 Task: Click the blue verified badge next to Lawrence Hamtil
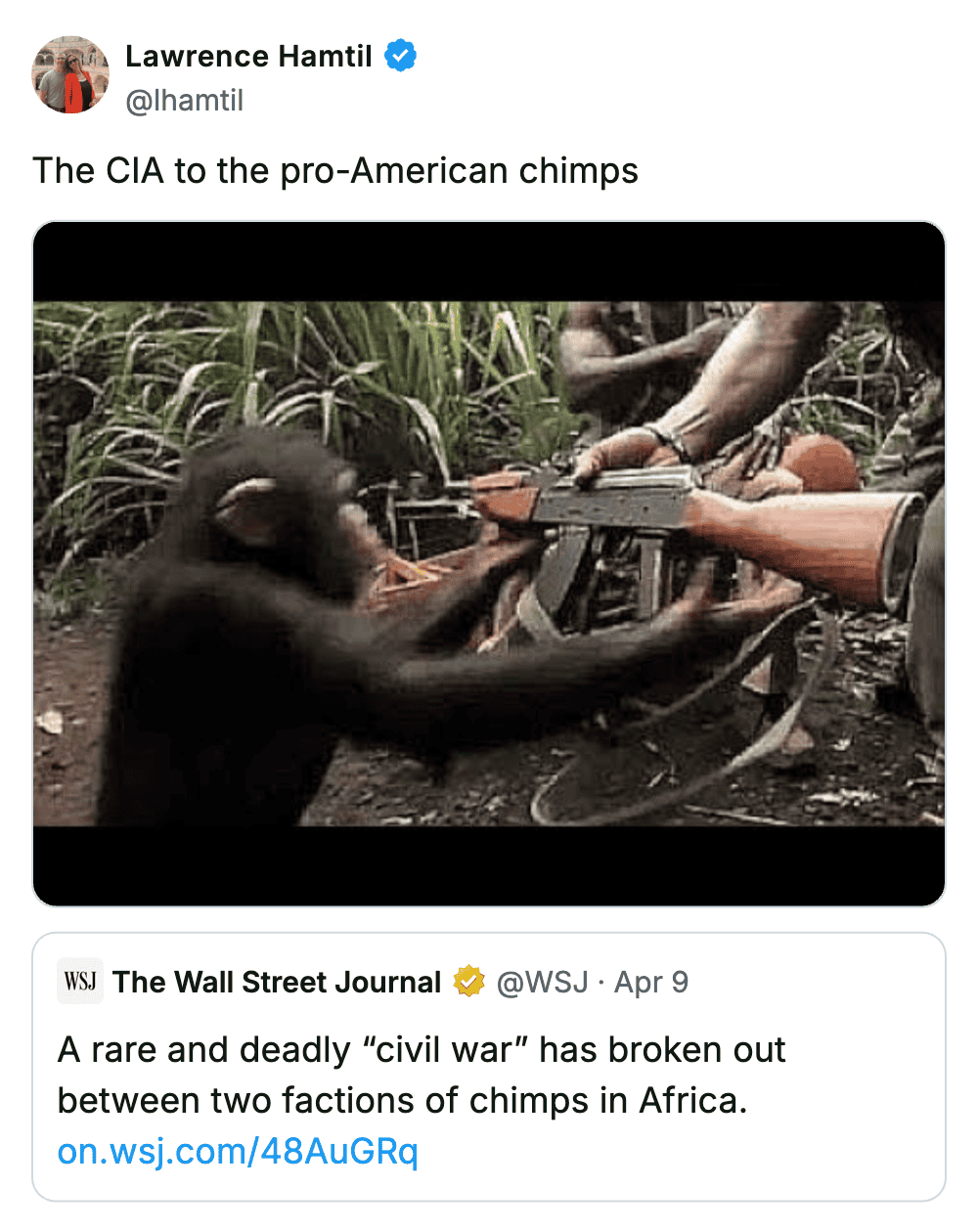coord(400,56)
